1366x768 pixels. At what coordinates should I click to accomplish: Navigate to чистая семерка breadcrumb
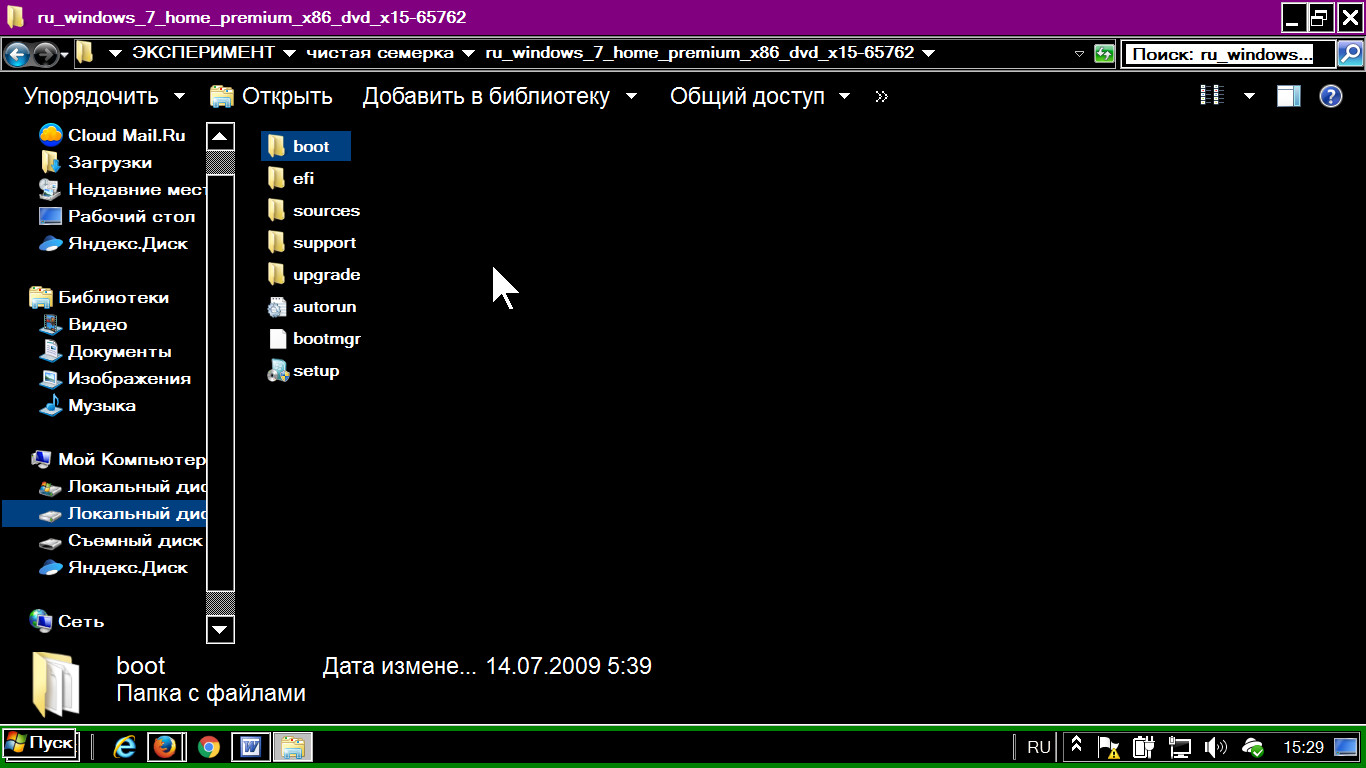380,53
